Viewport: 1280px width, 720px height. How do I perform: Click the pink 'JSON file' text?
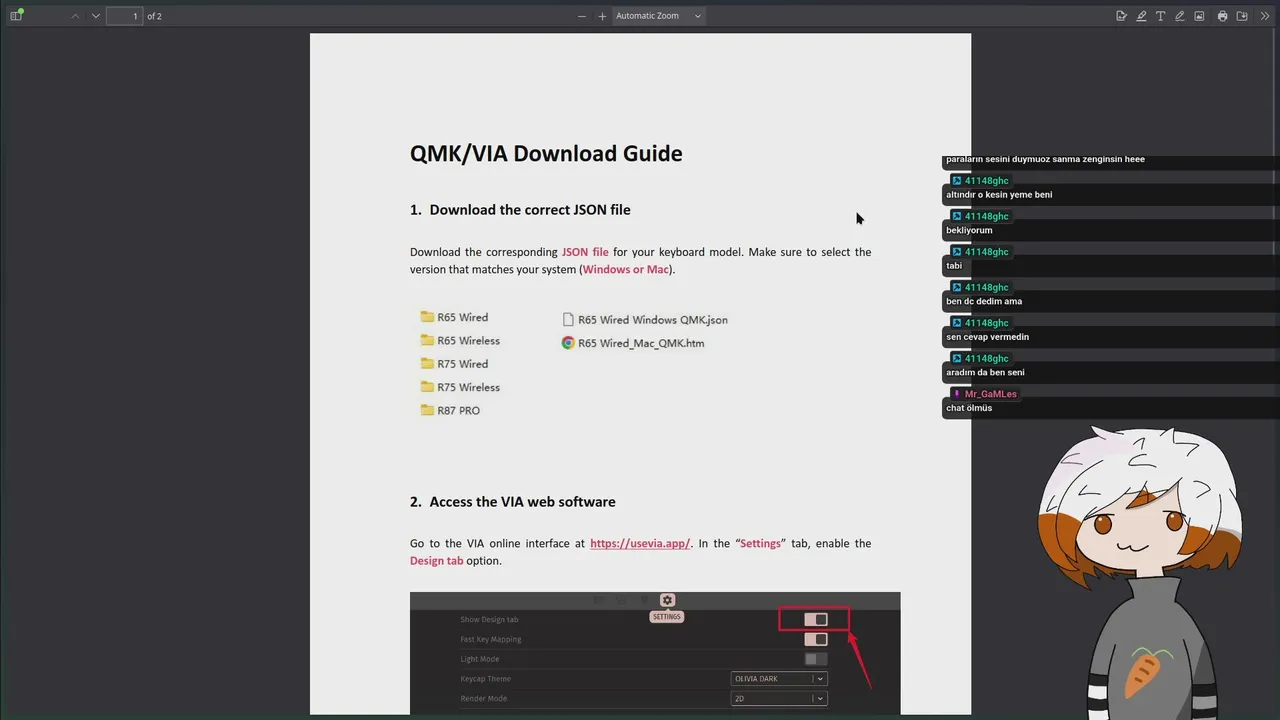coord(585,252)
